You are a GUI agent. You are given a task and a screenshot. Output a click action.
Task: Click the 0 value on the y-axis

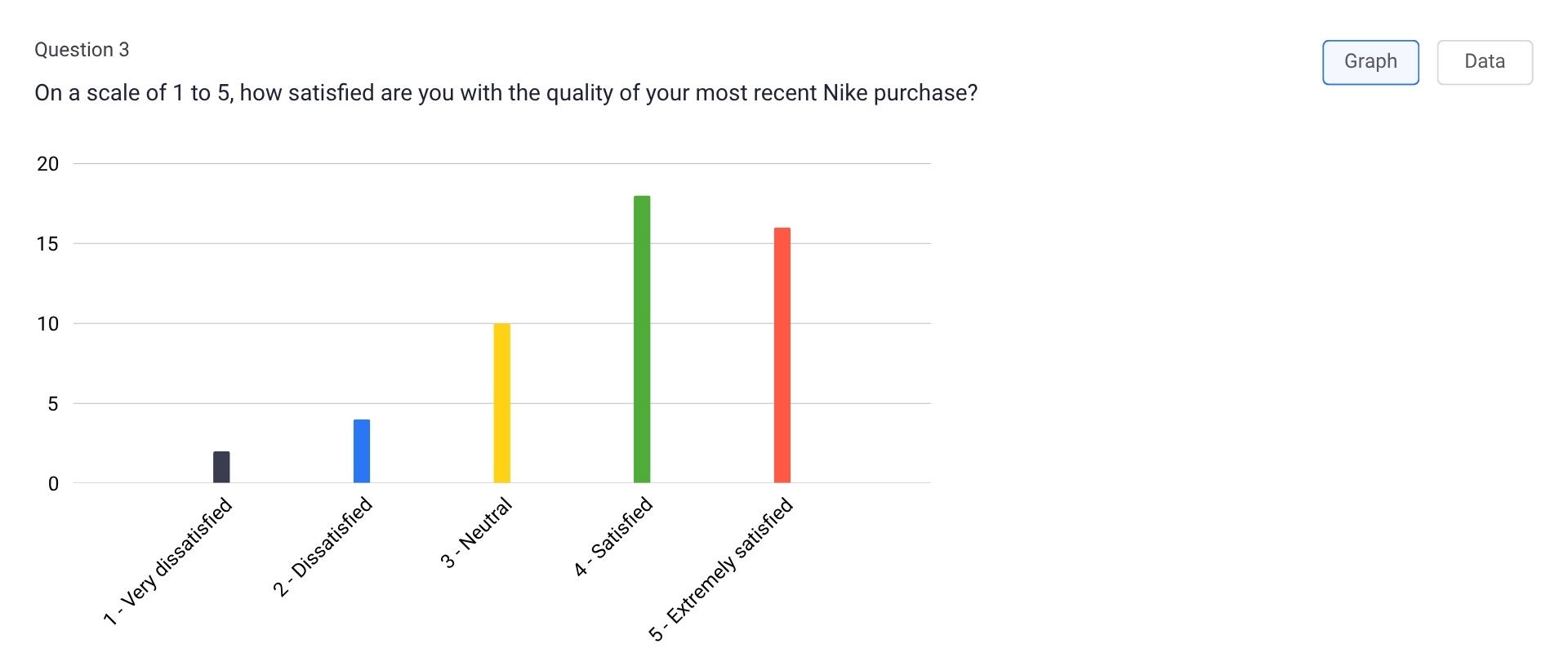tap(54, 484)
